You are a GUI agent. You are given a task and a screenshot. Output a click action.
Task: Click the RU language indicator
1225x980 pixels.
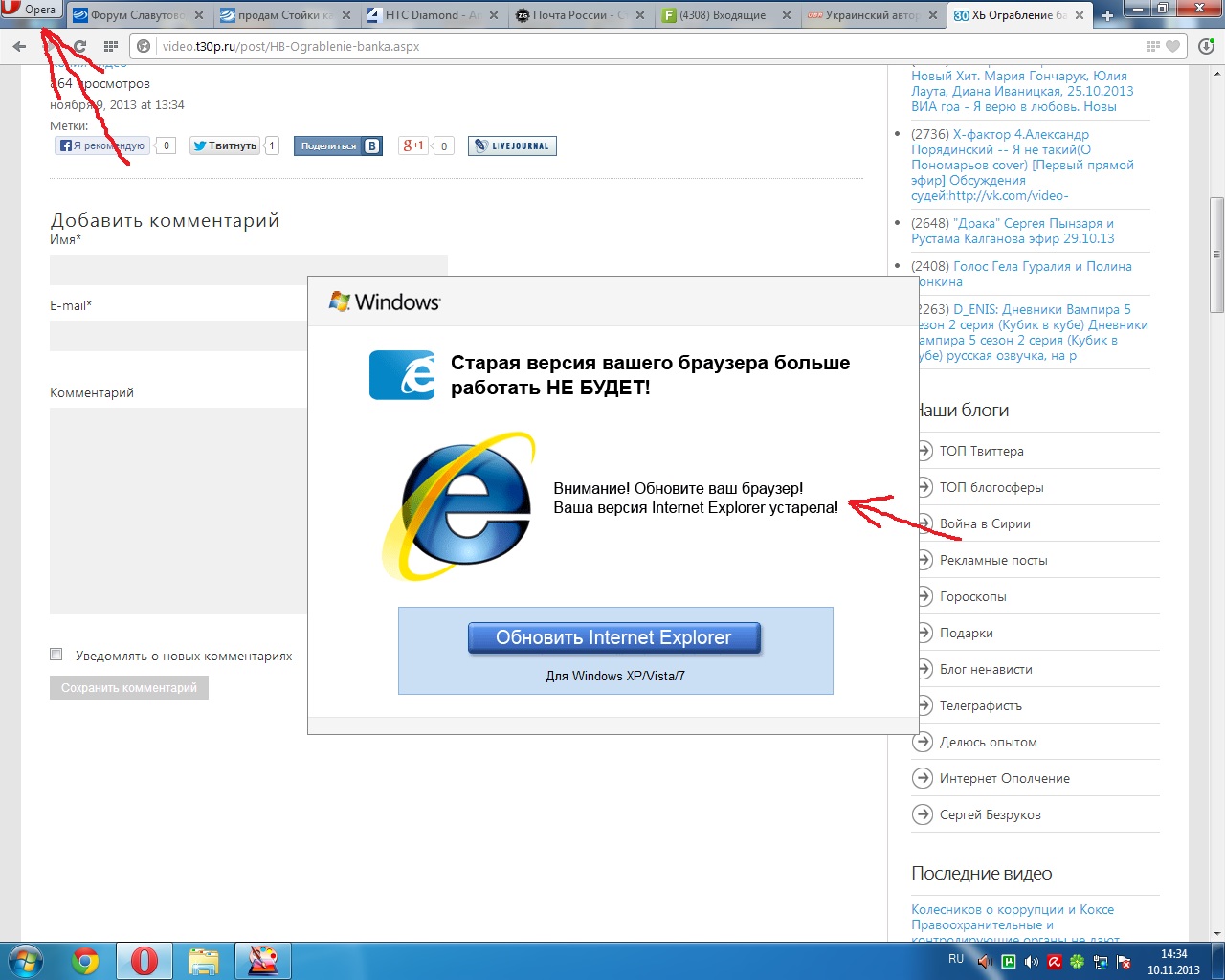pyautogui.click(x=956, y=959)
